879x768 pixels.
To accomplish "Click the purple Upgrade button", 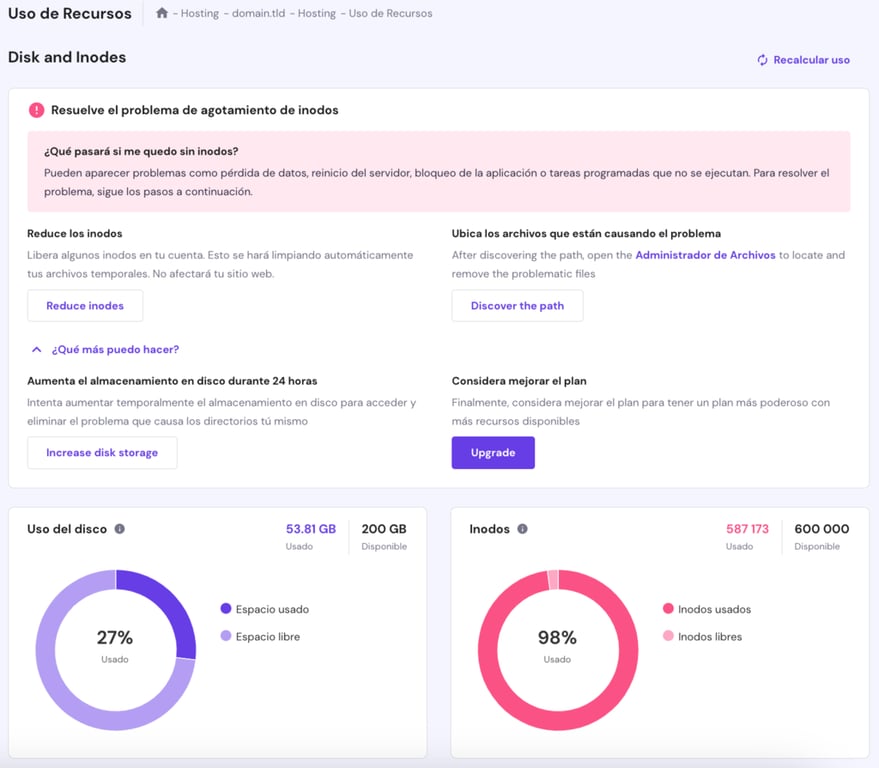I will click(x=493, y=452).
